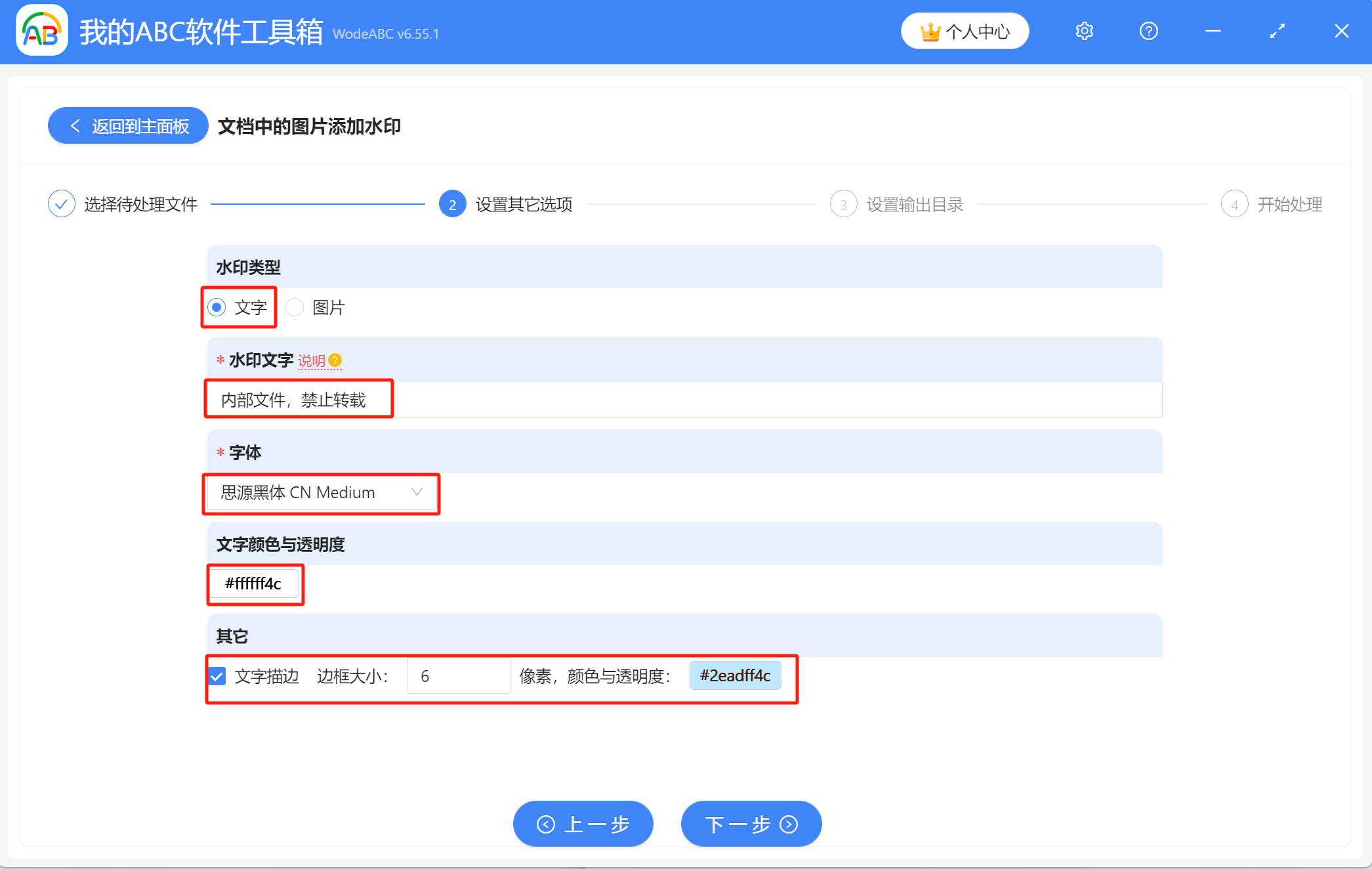Select the 文字 watermark type

[x=216, y=307]
